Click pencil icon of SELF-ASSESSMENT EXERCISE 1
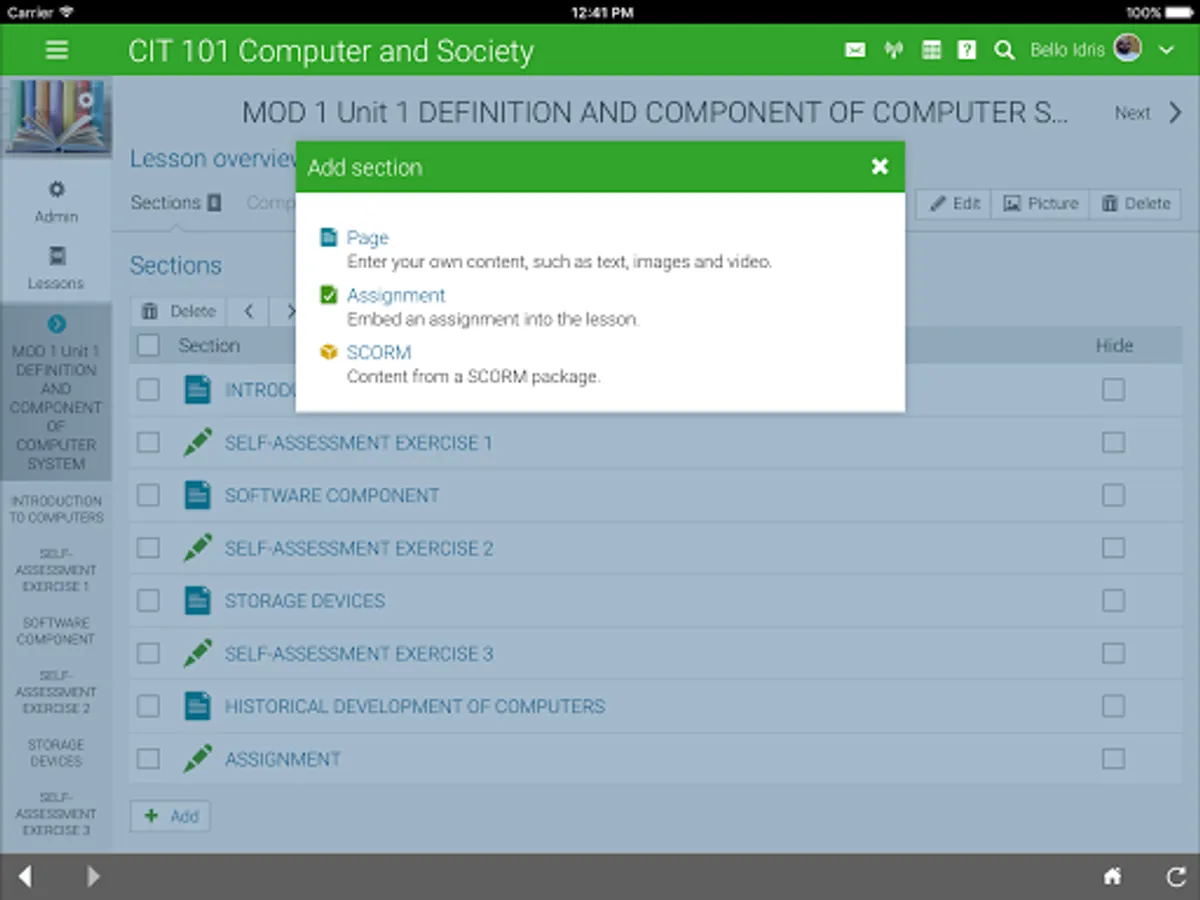This screenshot has height=900, width=1200. 198,442
